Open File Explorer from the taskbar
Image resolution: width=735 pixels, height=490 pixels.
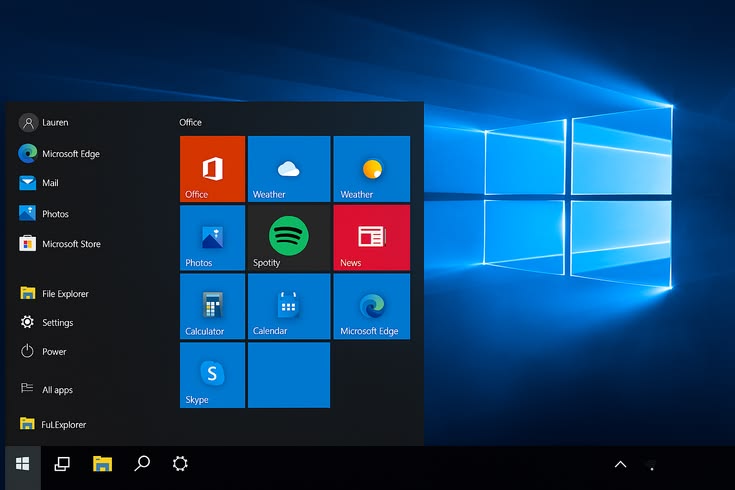[x=102, y=464]
